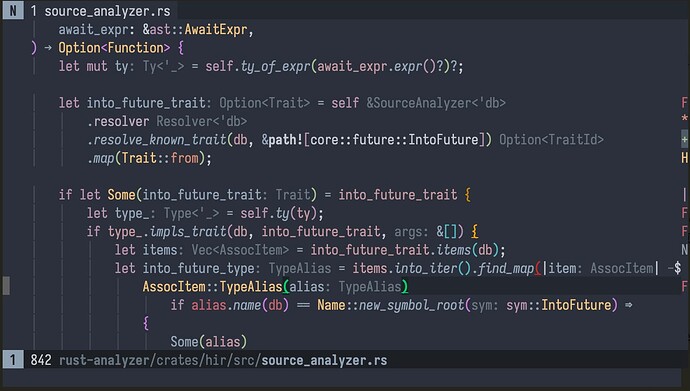Click the + marker on the resolve_known_trait row

(x=684, y=140)
